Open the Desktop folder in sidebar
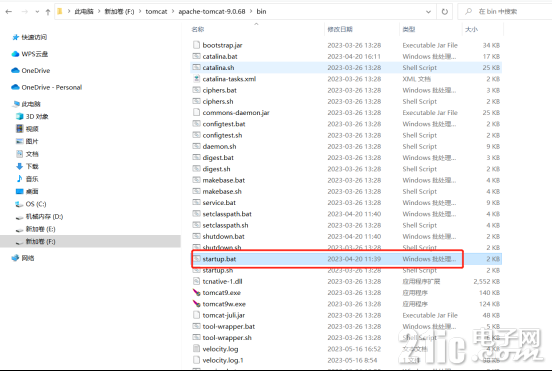 (x=27, y=191)
